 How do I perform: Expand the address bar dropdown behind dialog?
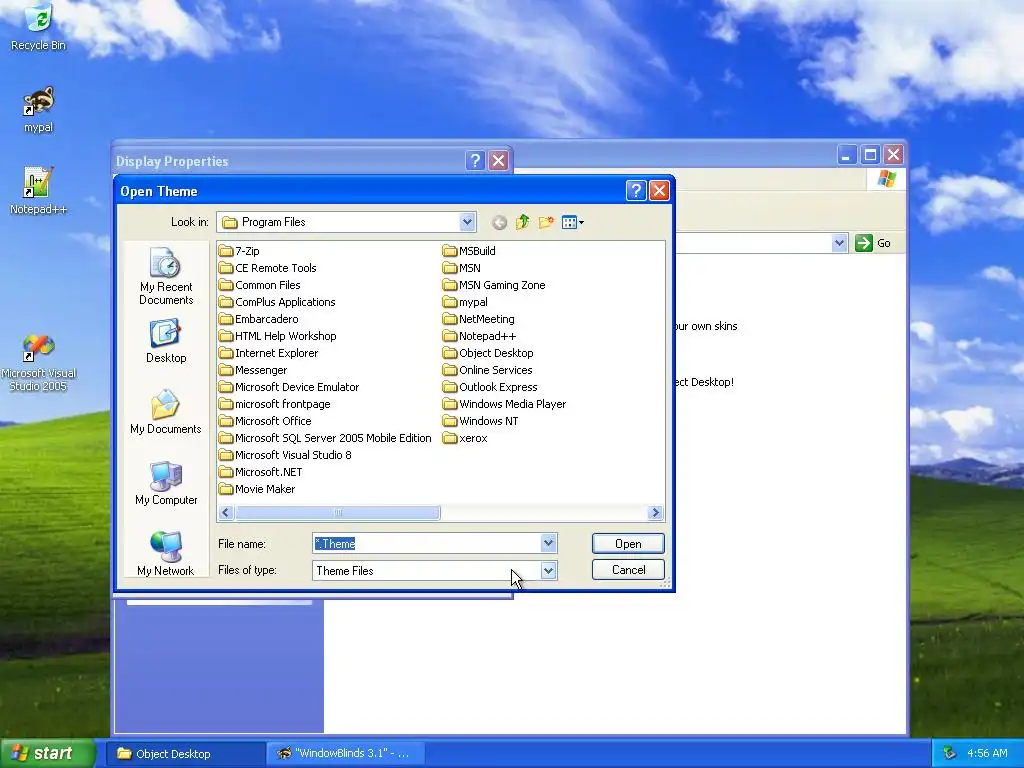pyautogui.click(x=839, y=243)
